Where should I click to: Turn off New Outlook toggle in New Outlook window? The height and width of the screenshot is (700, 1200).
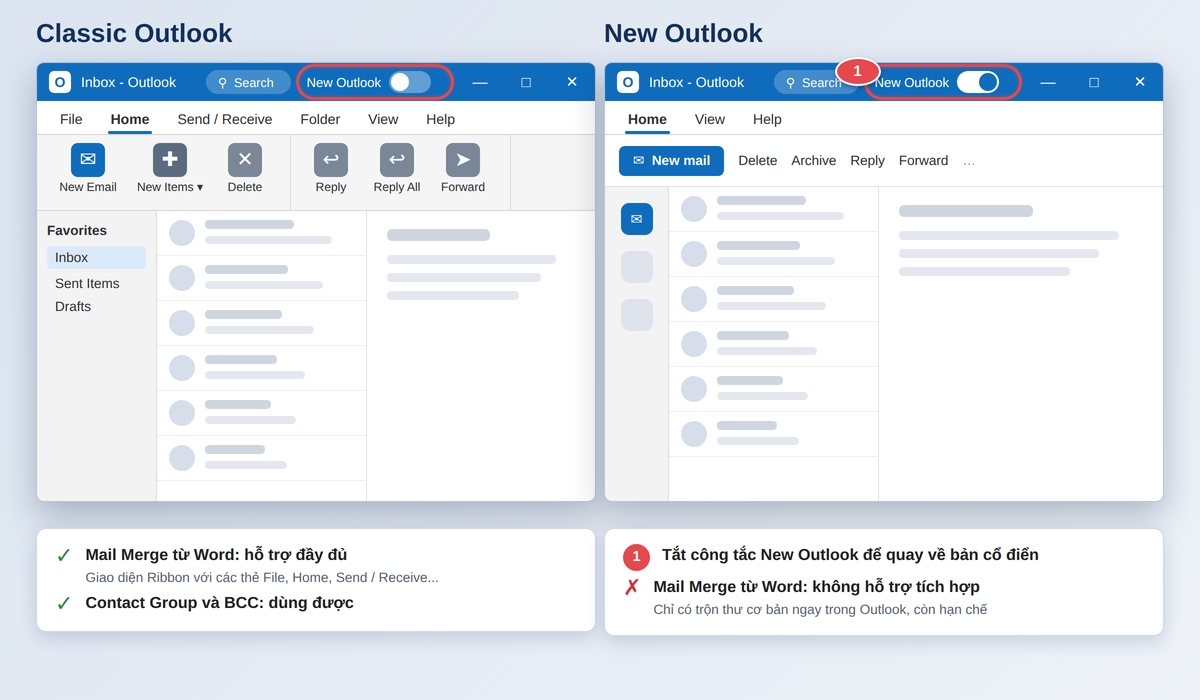click(978, 82)
